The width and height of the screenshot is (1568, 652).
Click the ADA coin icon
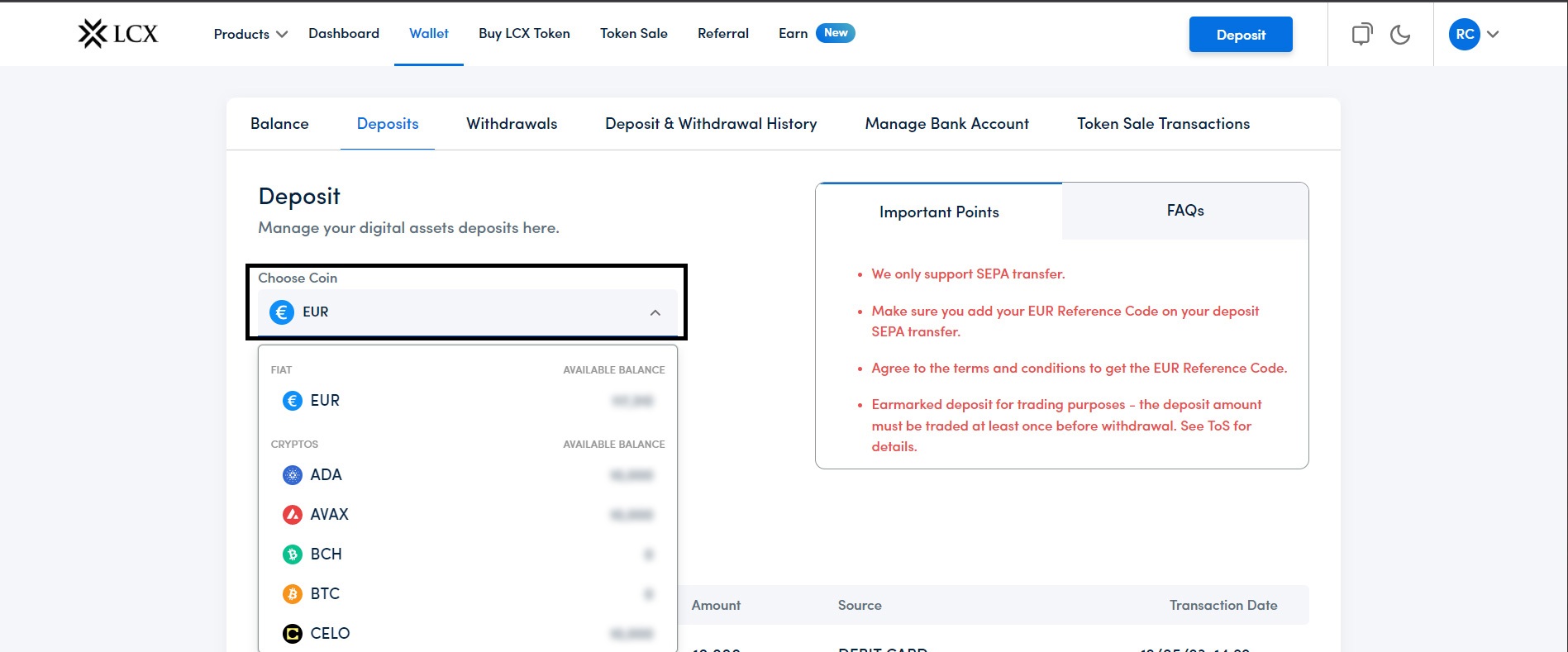pos(293,475)
